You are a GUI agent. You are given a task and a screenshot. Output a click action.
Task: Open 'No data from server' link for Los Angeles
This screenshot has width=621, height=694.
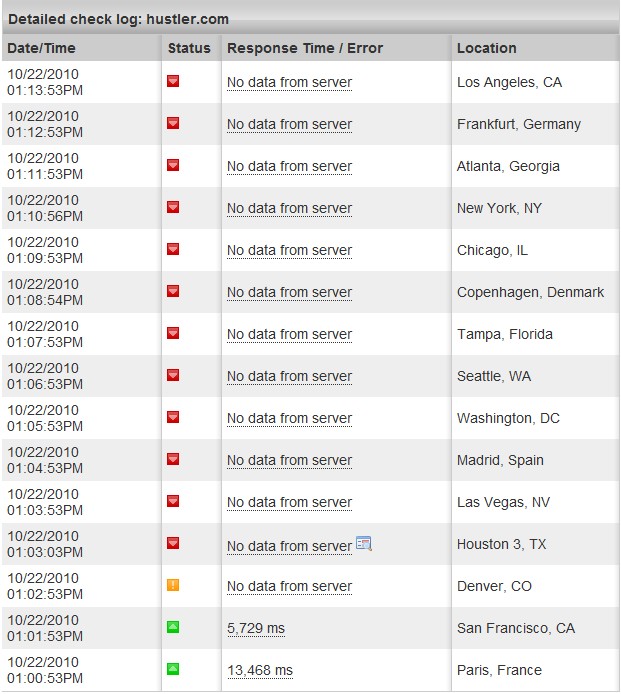point(289,82)
